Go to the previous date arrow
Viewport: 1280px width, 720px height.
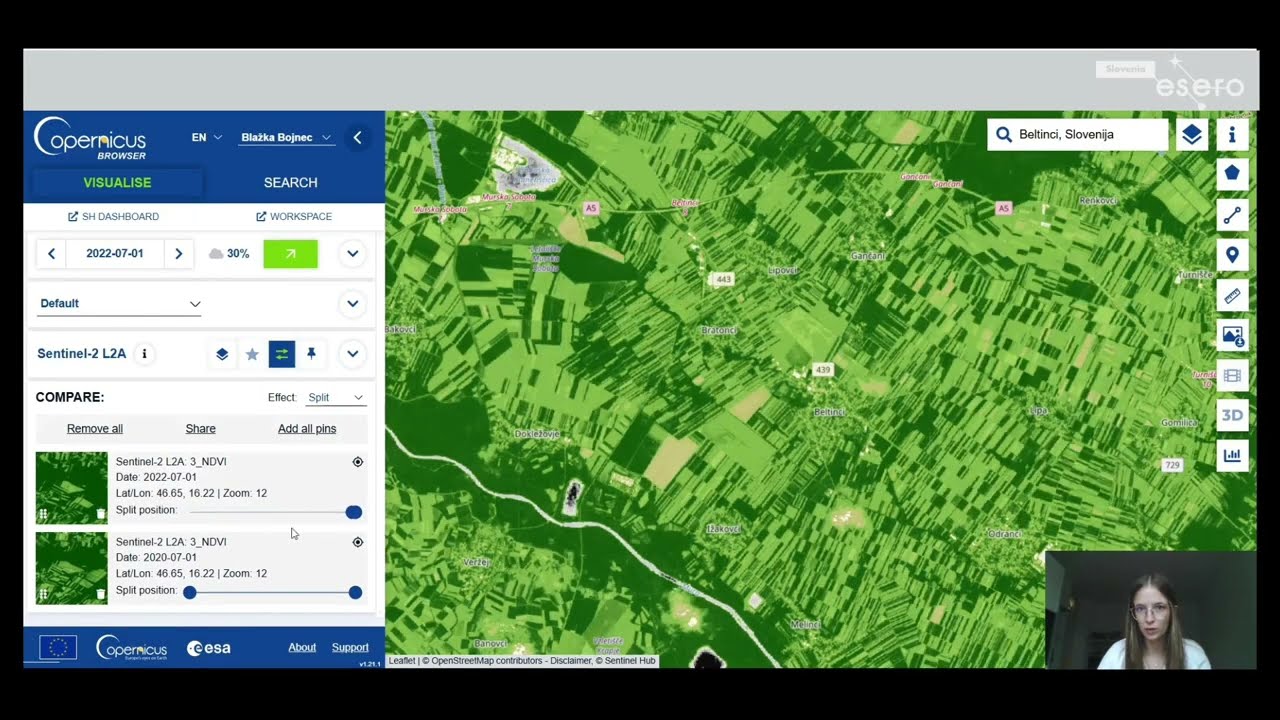tap(51, 254)
